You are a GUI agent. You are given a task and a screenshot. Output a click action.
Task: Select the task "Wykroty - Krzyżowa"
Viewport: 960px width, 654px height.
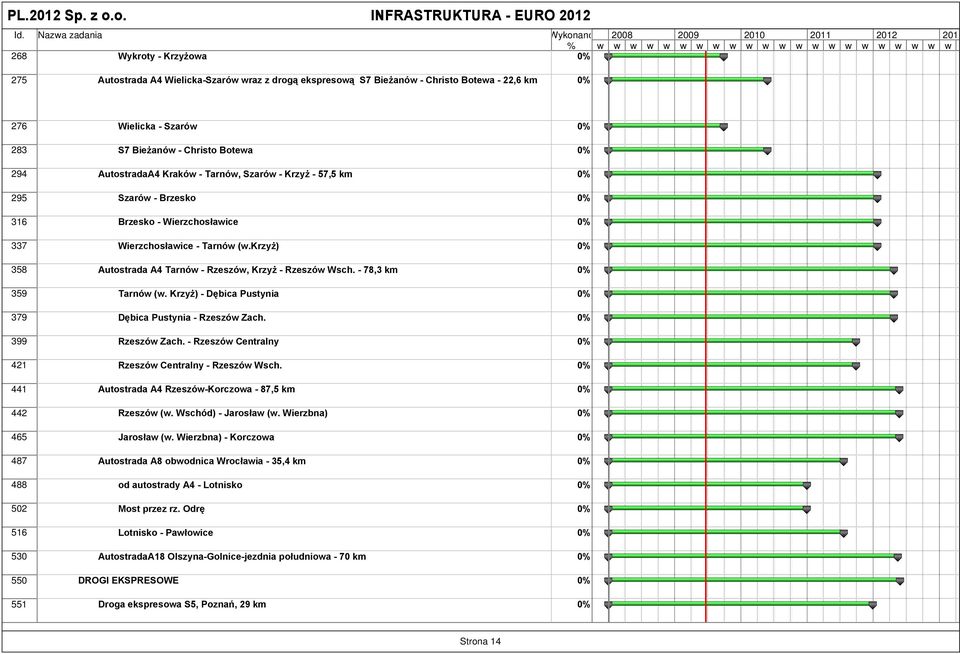pyautogui.click(x=162, y=56)
